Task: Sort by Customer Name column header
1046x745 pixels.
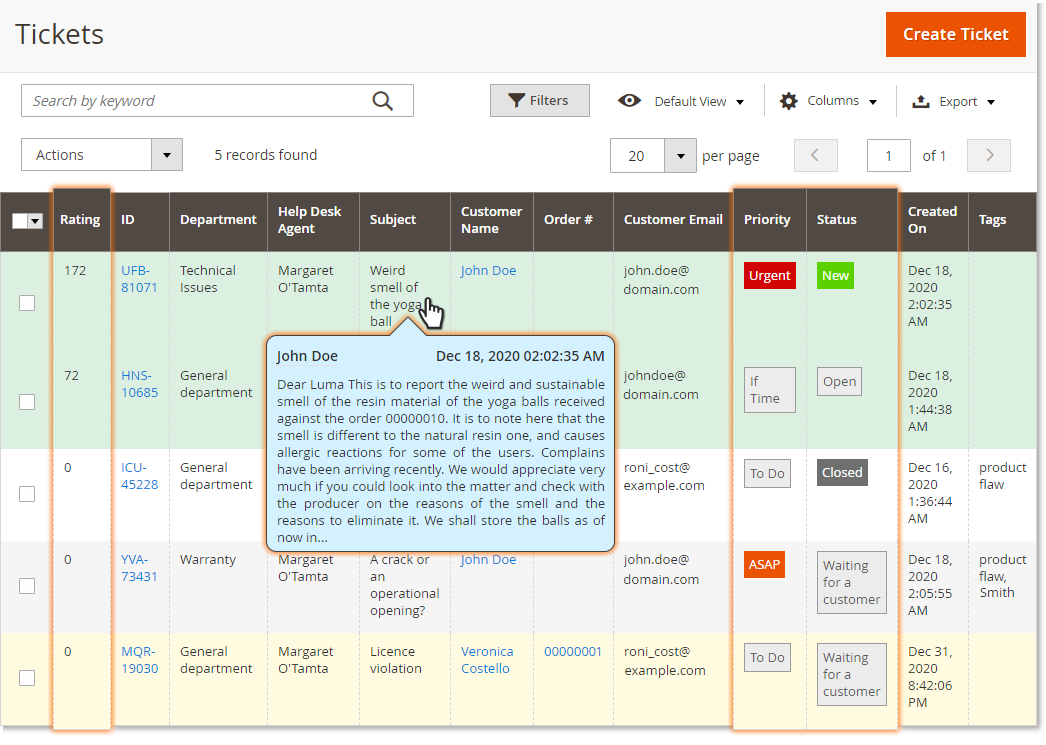Action: (492, 220)
